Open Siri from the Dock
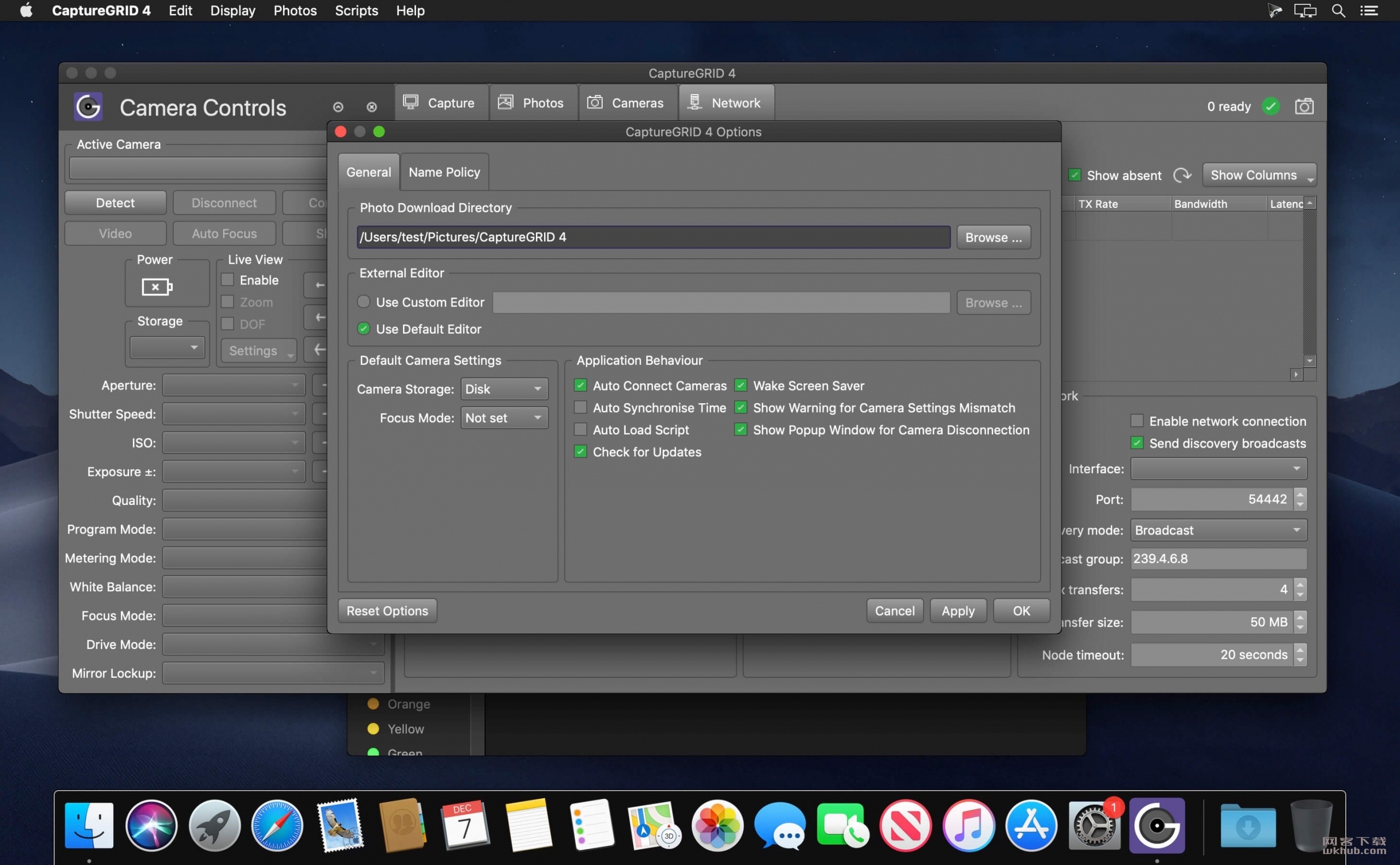Screen dimensions: 1400x865 [x=151, y=826]
